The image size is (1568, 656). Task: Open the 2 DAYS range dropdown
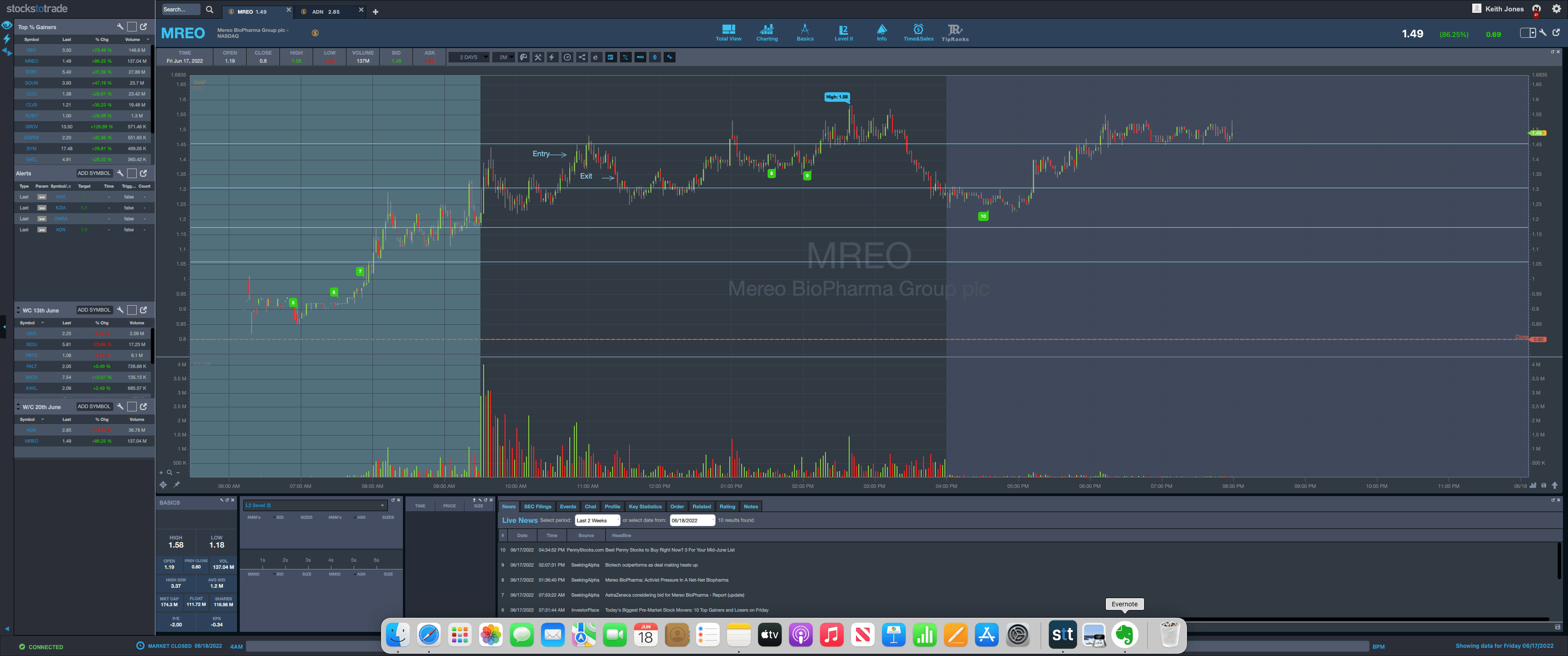pyautogui.click(x=469, y=57)
